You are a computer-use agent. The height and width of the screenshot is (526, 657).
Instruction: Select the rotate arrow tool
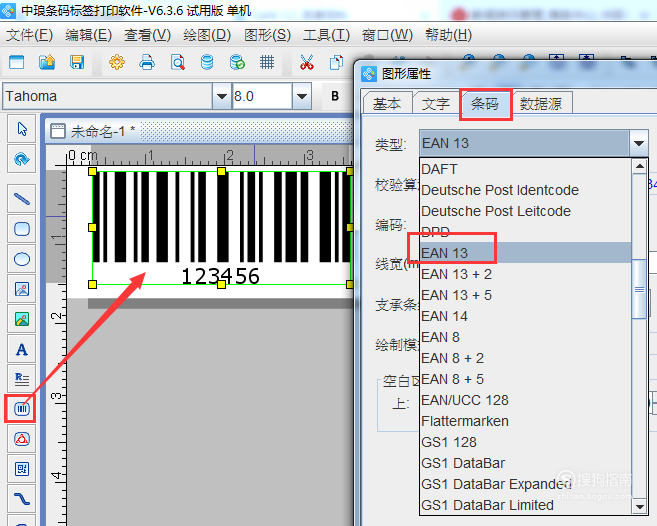pos(22,159)
